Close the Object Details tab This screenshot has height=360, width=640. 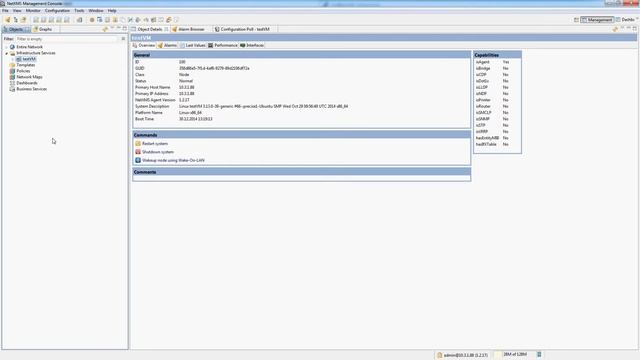click(x=166, y=29)
